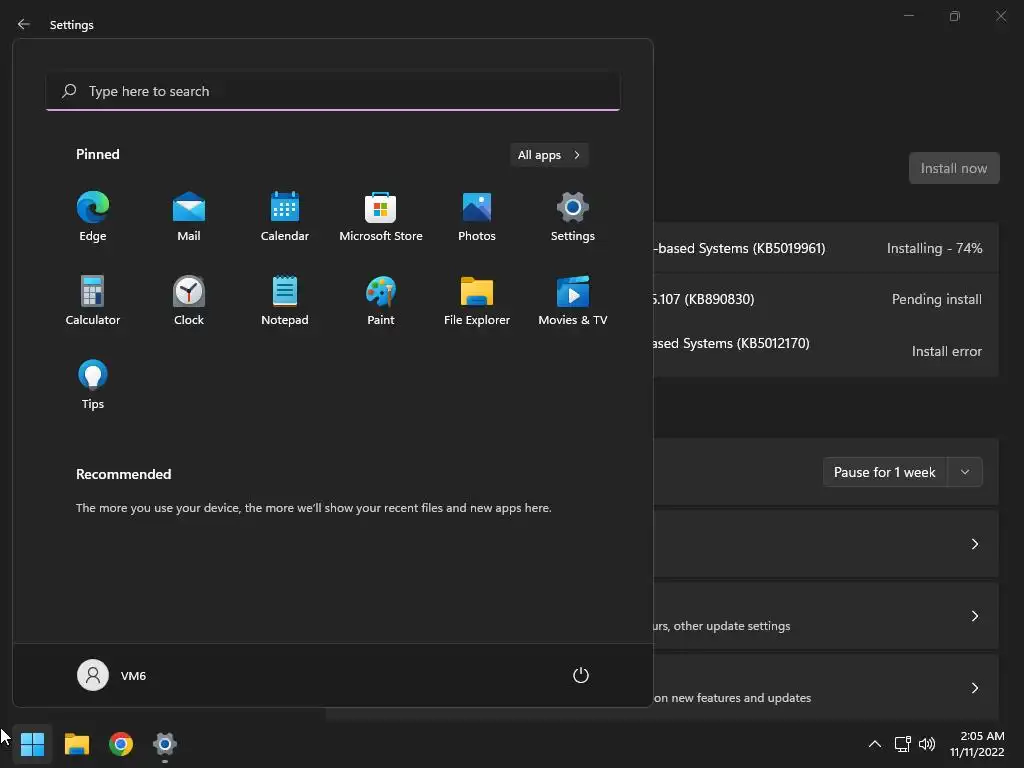Open the Calendar pinned app
The image size is (1024, 768).
(x=285, y=217)
